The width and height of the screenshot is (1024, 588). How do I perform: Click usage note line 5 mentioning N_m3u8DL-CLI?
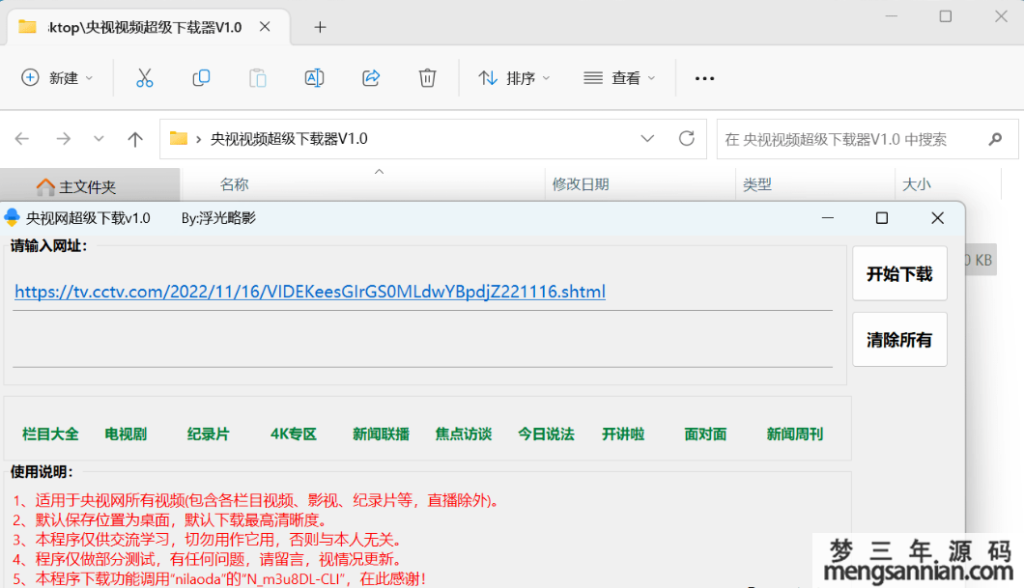coord(219,579)
